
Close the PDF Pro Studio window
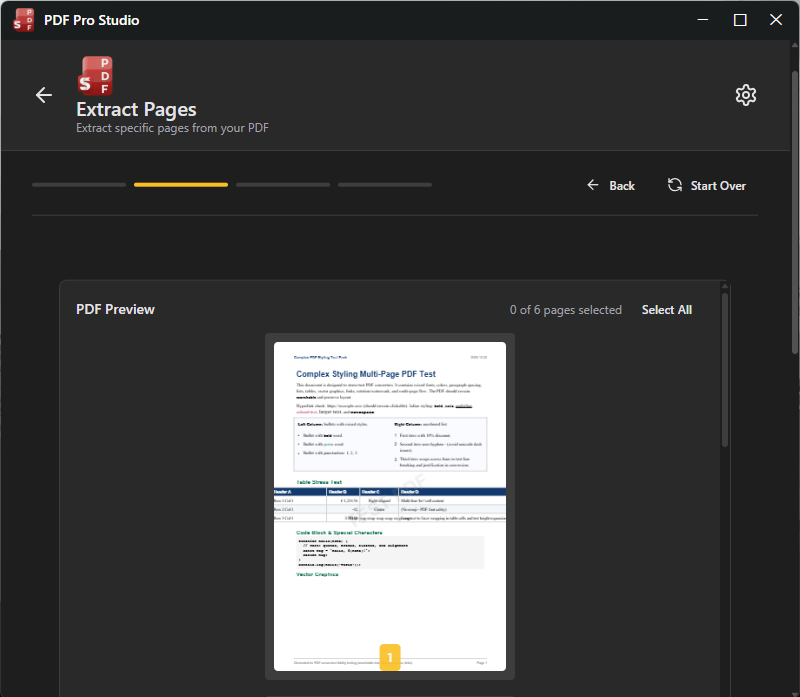click(x=776, y=20)
